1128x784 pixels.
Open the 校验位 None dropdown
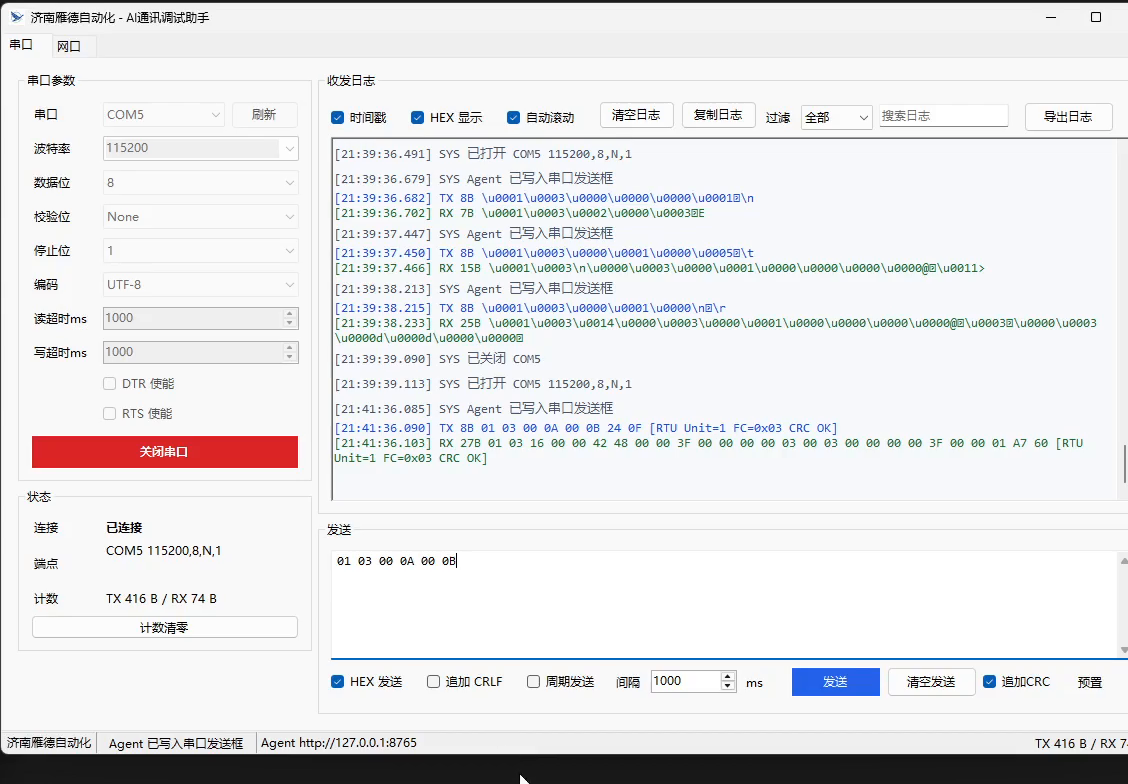[201, 216]
